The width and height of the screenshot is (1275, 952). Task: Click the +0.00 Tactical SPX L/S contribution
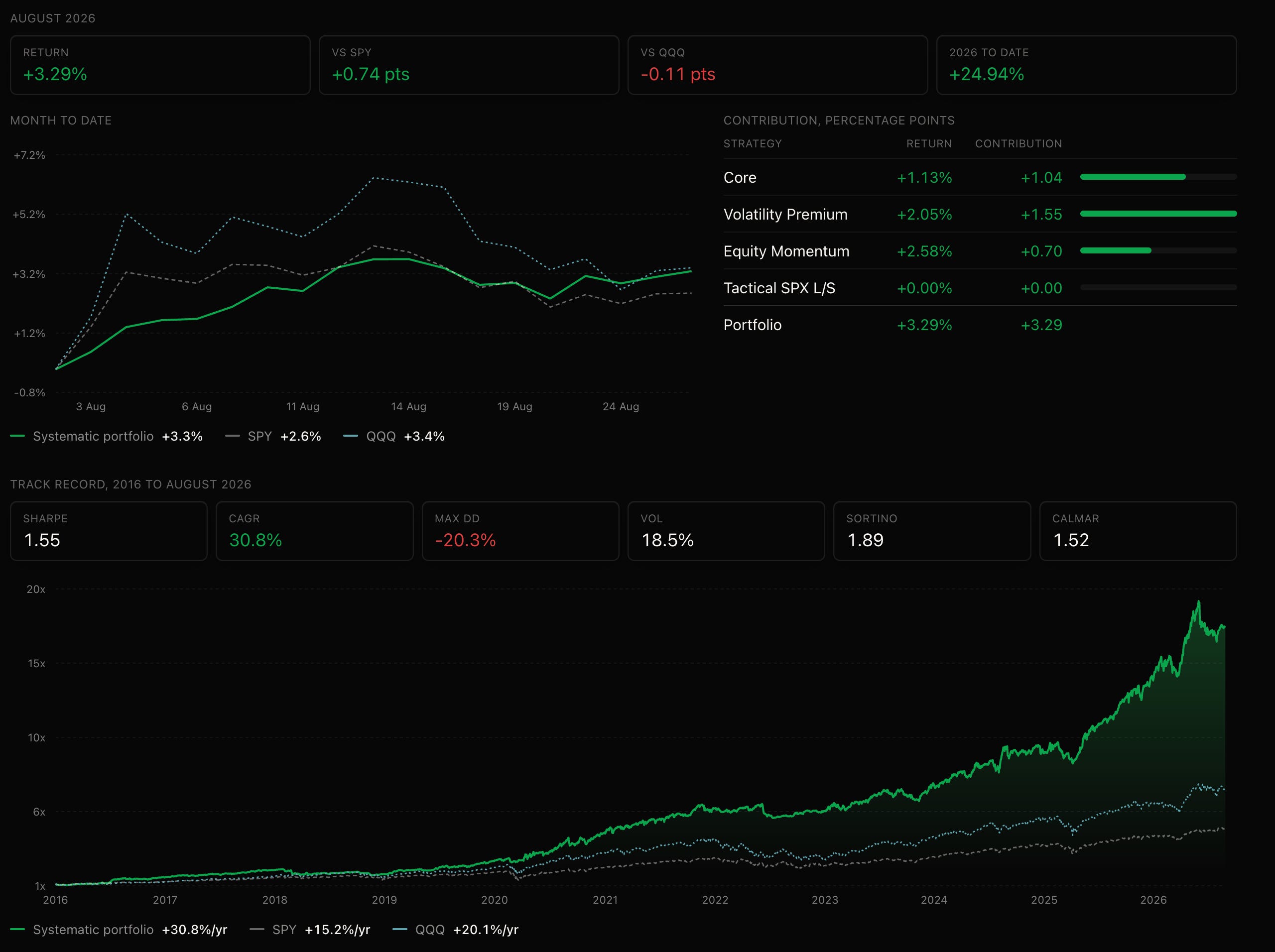pos(1041,288)
